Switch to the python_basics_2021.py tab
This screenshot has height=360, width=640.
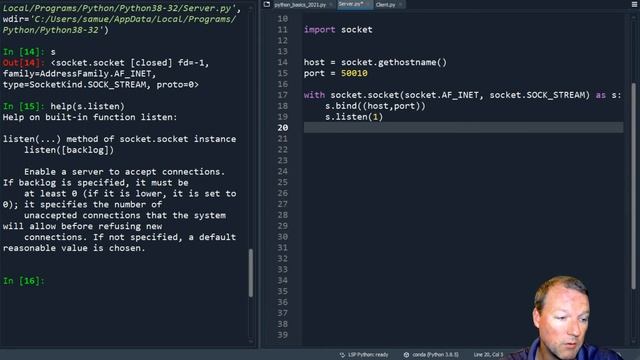coord(300,4)
